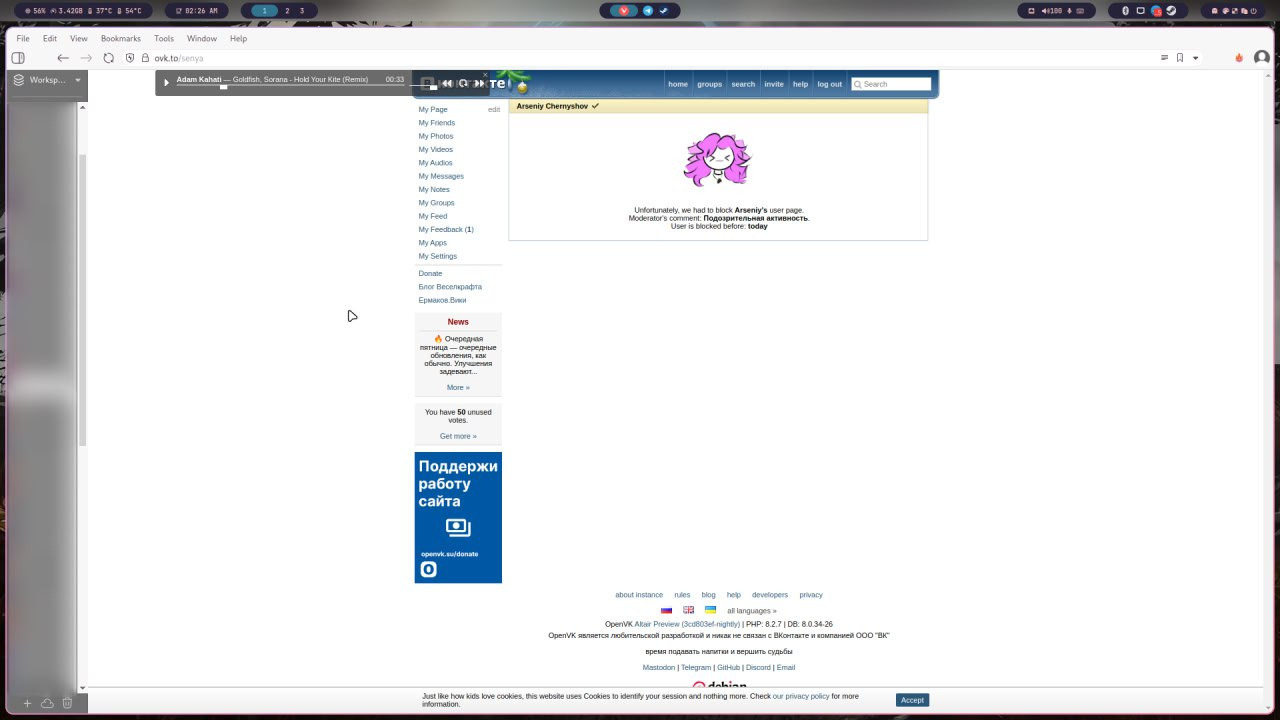Image resolution: width=1280 pixels, height=720 pixels.
Task: Go forward in browser history
Action: (86, 58)
